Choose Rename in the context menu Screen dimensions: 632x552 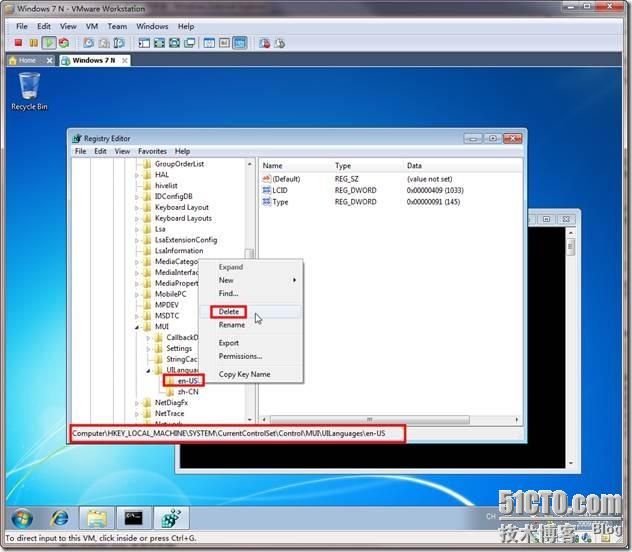pyautogui.click(x=251, y=325)
